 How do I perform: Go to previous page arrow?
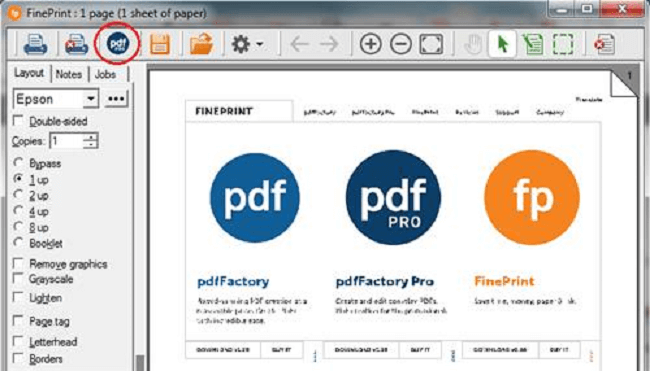coord(299,44)
